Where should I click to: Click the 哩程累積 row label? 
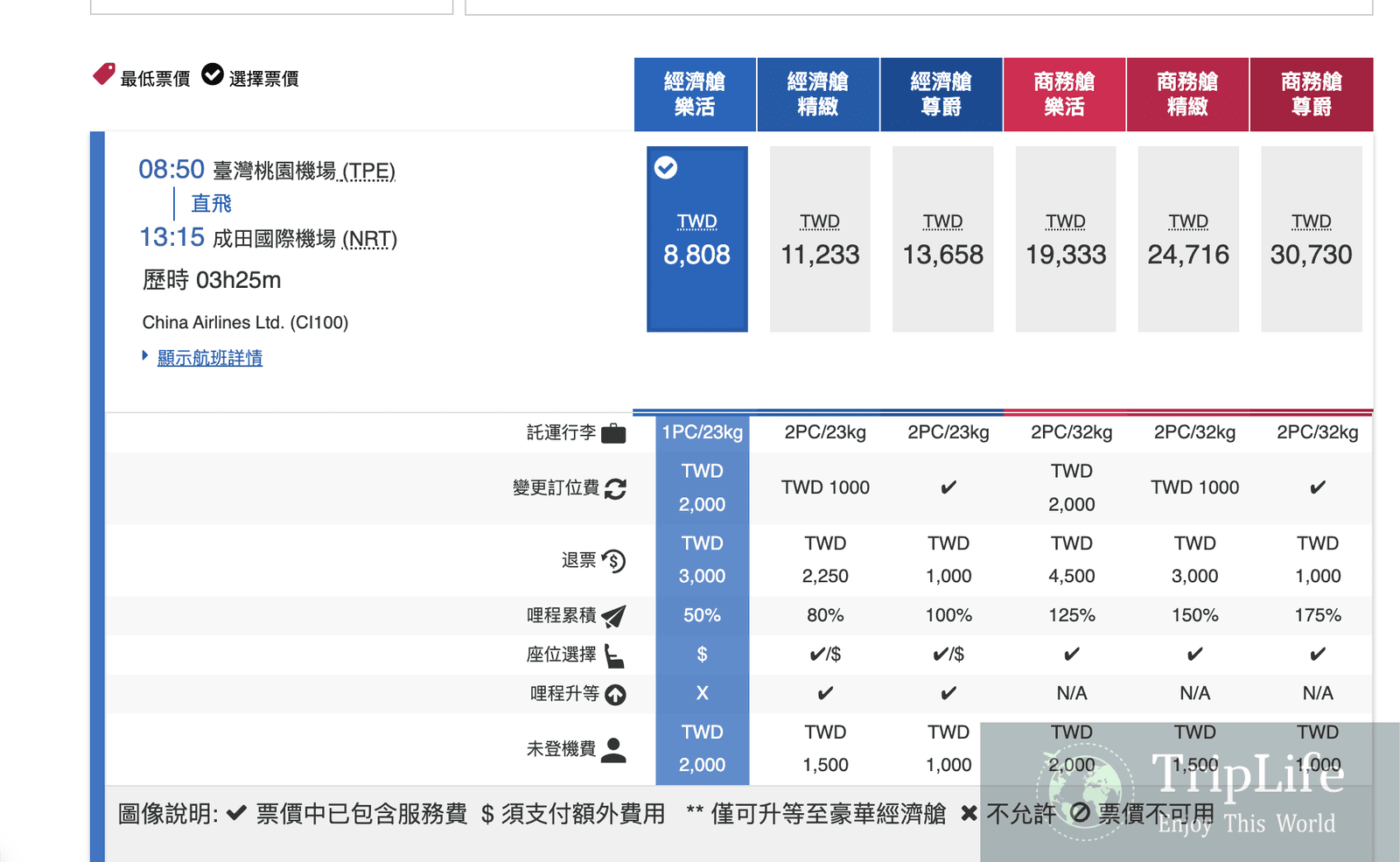point(562,615)
